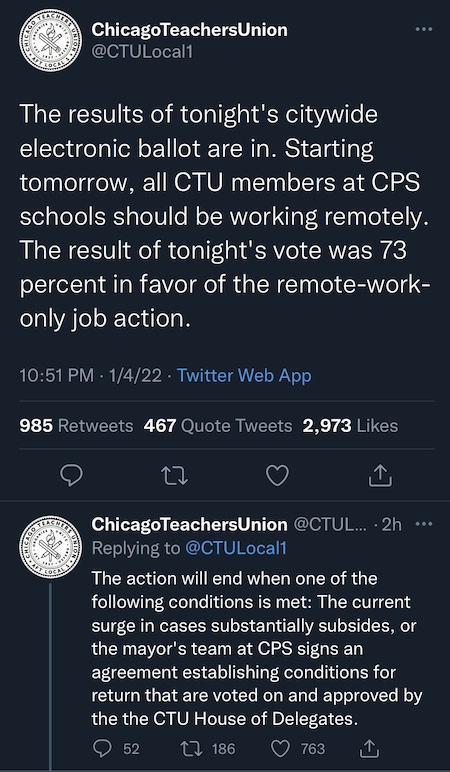Viewport: 450px width, 772px height.
Task: Open ChicagoTeachersUnion name in main tweet
Action: point(190,30)
